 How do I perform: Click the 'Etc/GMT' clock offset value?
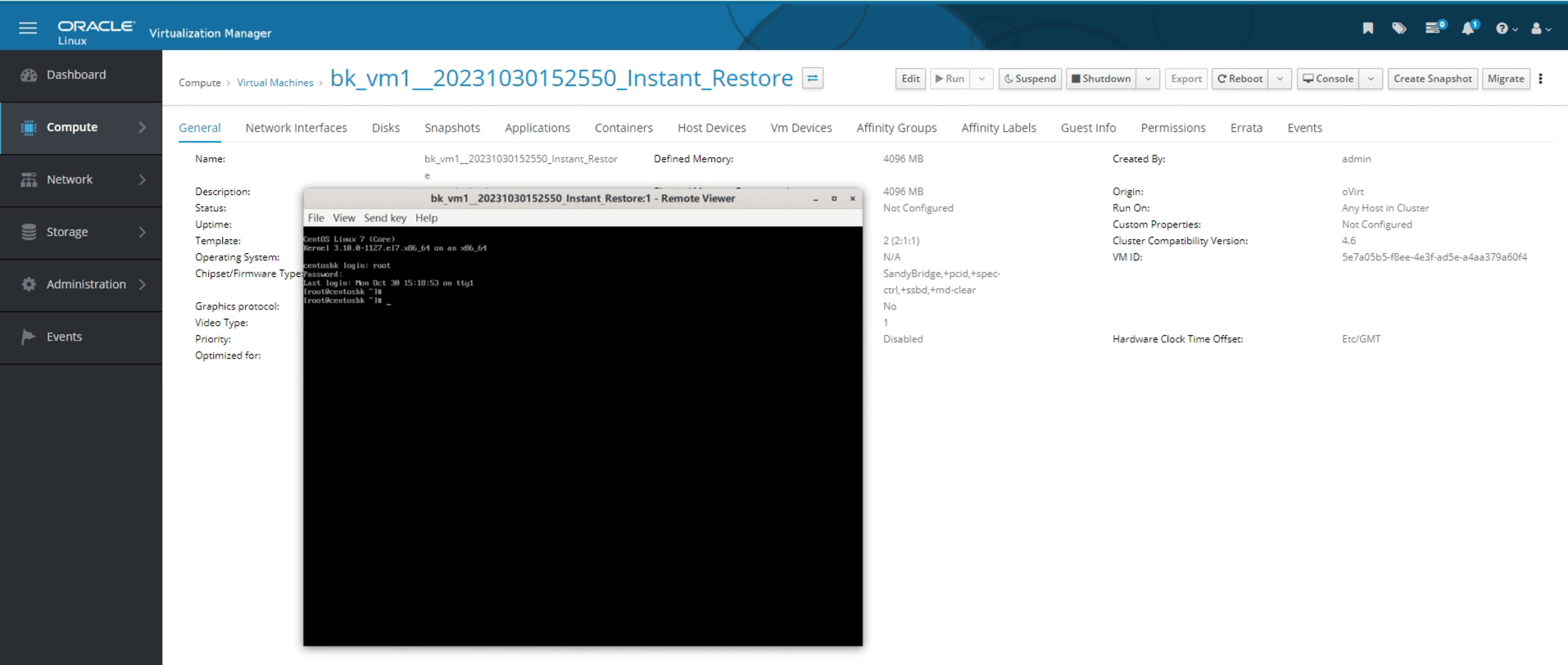(x=1361, y=339)
